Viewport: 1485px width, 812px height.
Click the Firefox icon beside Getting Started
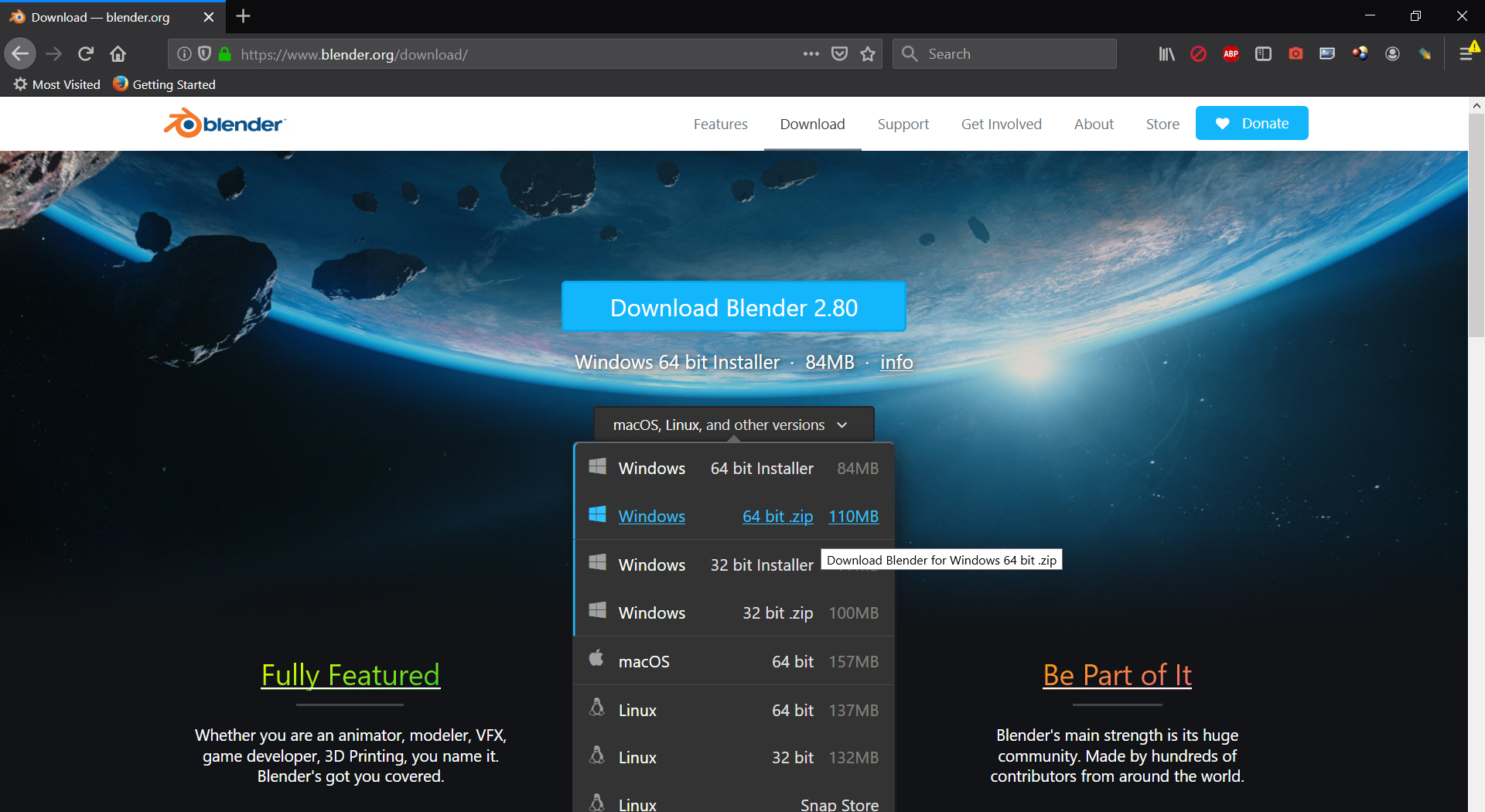pos(121,84)
